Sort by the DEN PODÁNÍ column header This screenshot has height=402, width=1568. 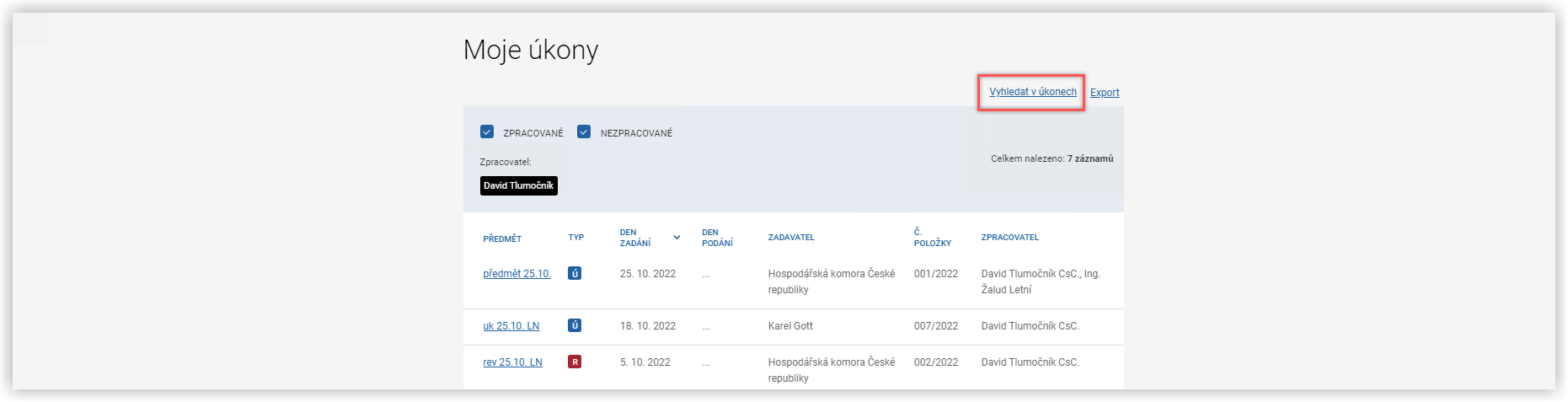pos(717,238)
